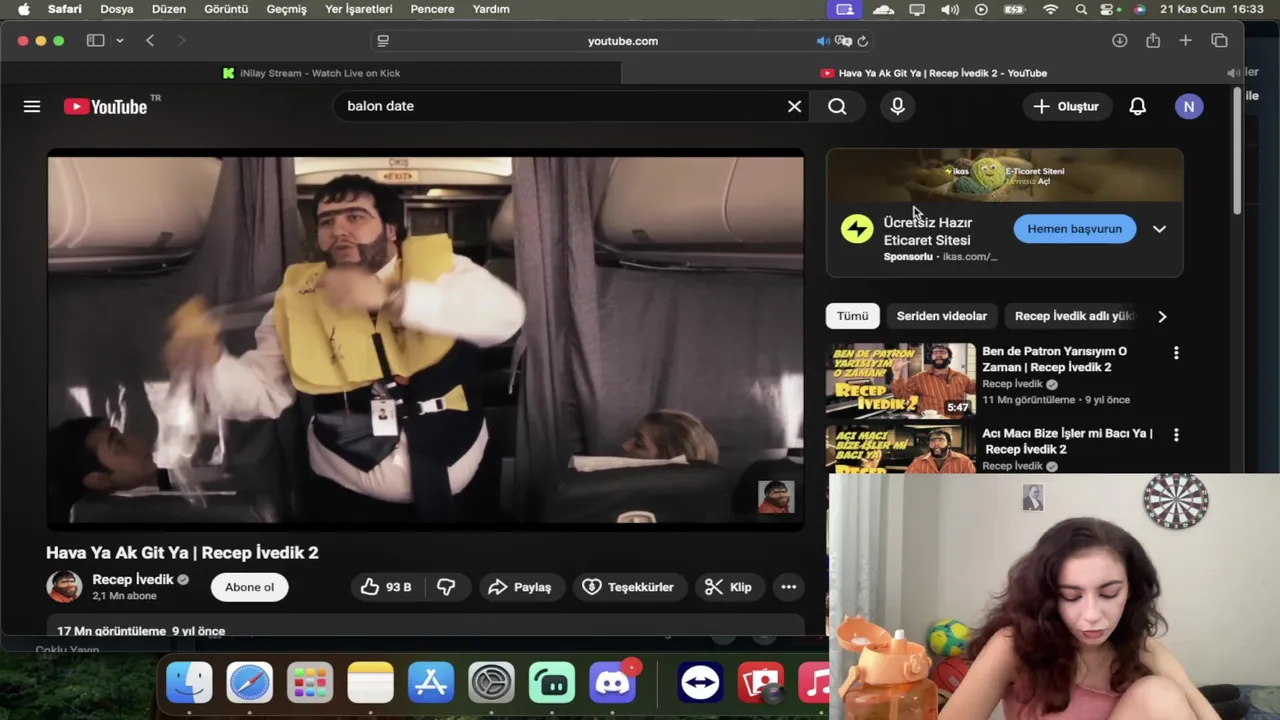
Task: Subscribe with the Abone ol button
Action: click(249, 587)
